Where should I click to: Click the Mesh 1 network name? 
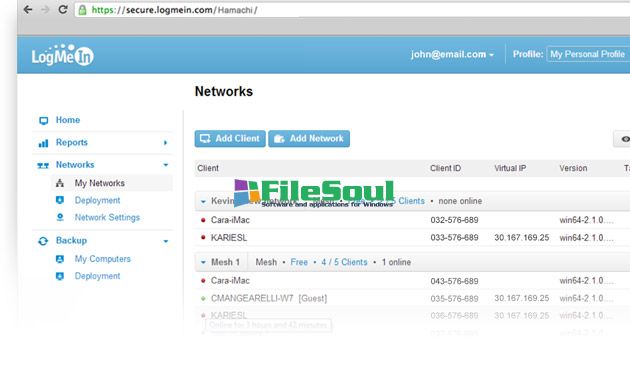[x=225, y=262]
